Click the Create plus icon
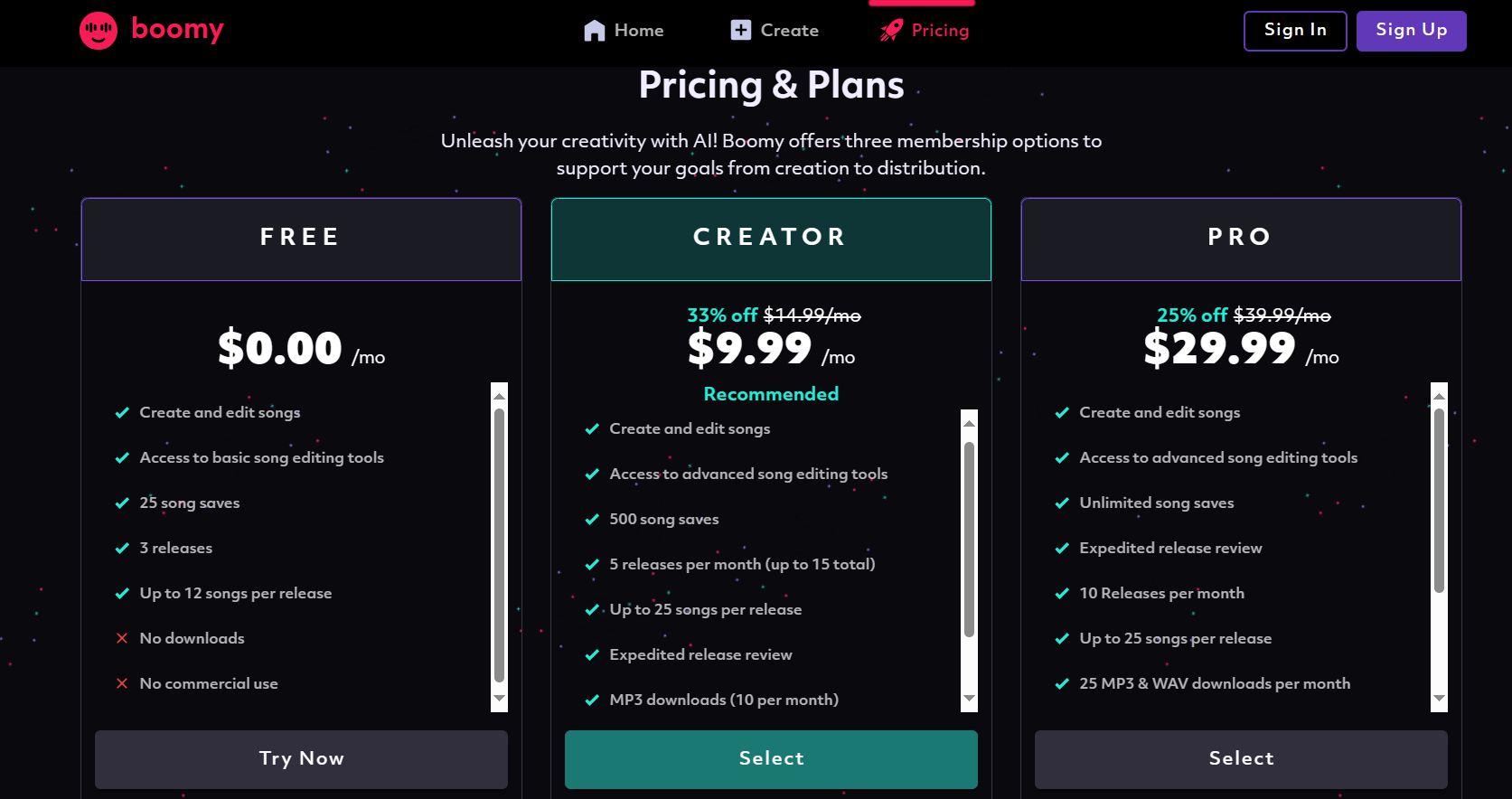The image size is (1512, 799). pyautogui.click(x=741, y=30)
